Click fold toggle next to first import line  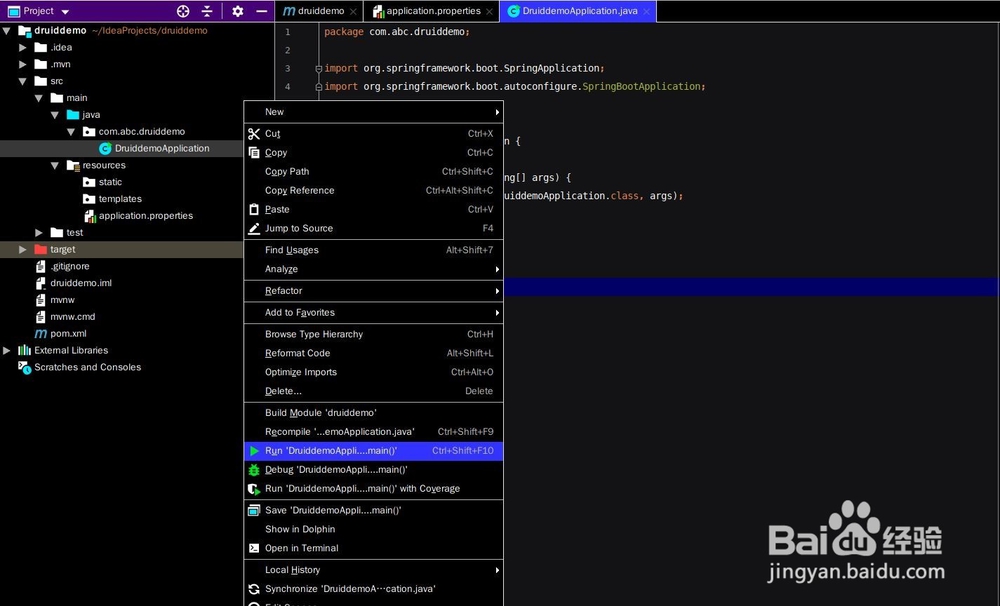tap(318, 68)
